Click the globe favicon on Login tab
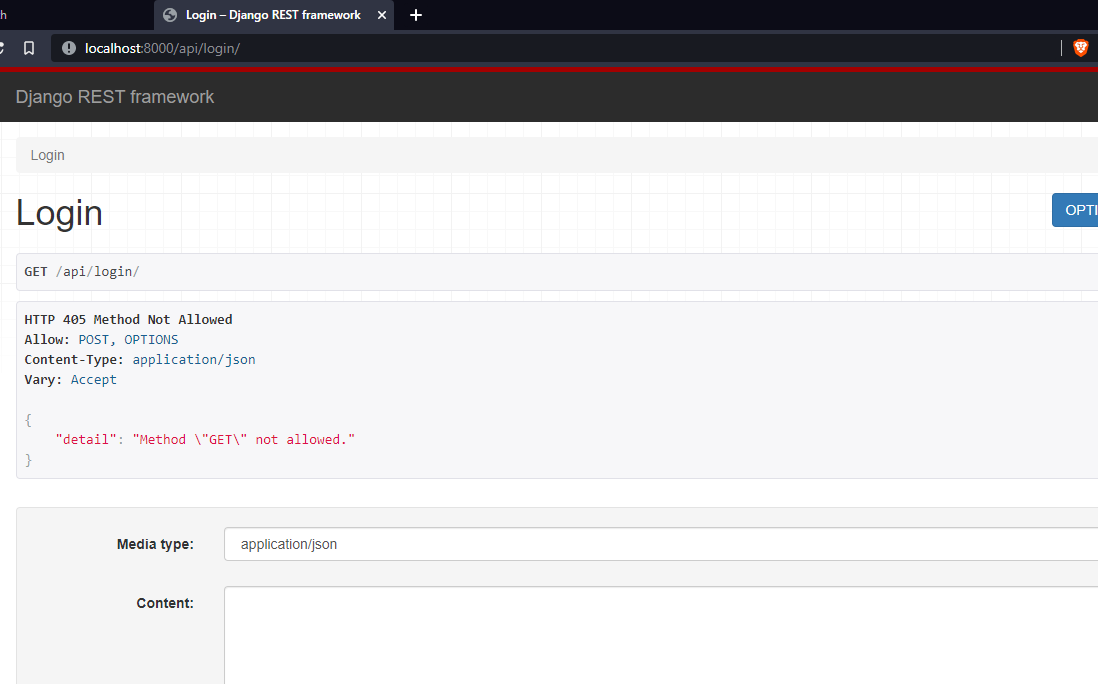Image resolution: width=1098 pixels, height=684 pixels. pyautogui.click(x=169, y=15)
